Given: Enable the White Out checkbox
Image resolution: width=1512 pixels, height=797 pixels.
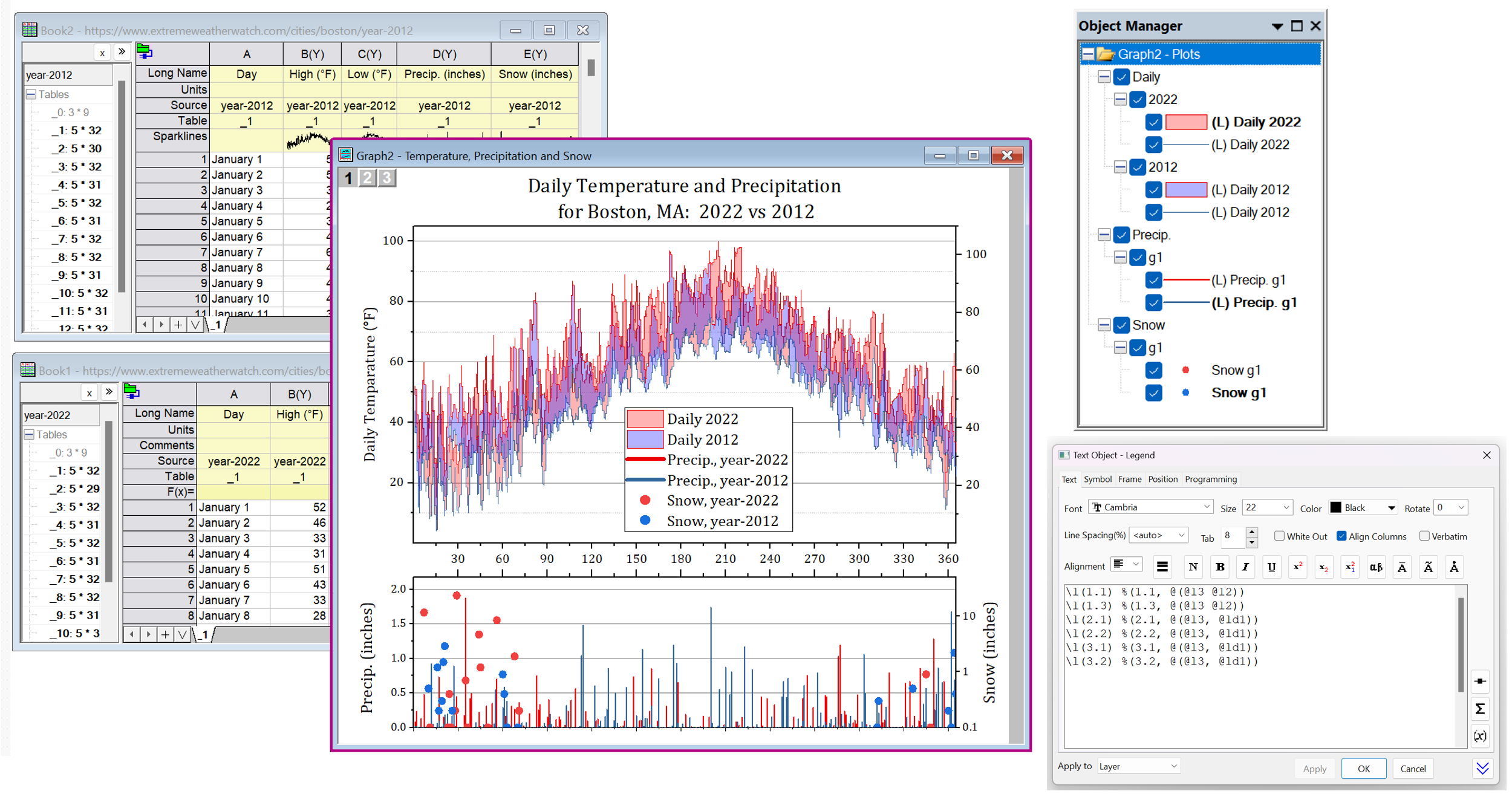Looking at the screenshot, I should coord(1279,536).
